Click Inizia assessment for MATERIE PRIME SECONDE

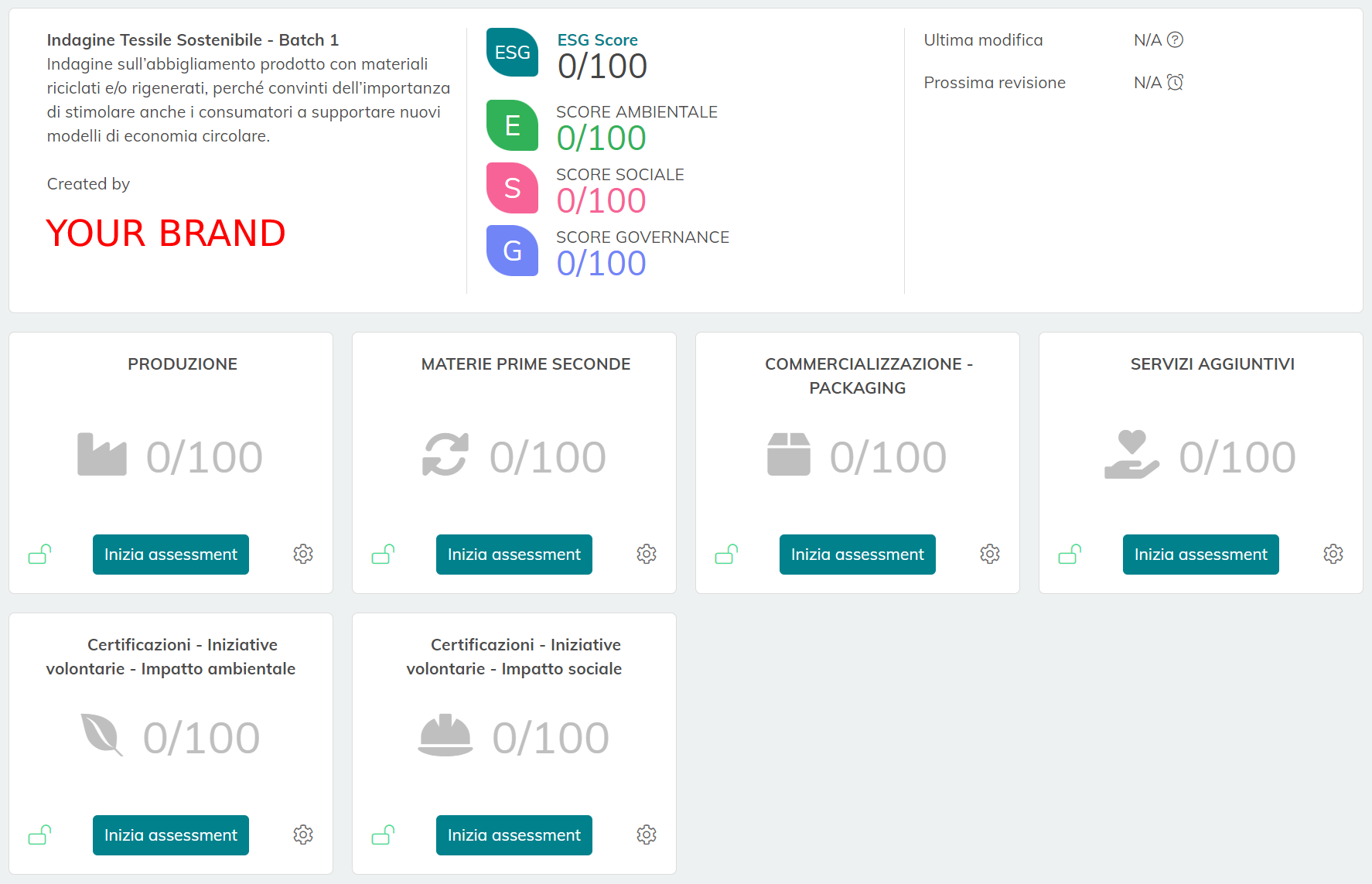514,555
